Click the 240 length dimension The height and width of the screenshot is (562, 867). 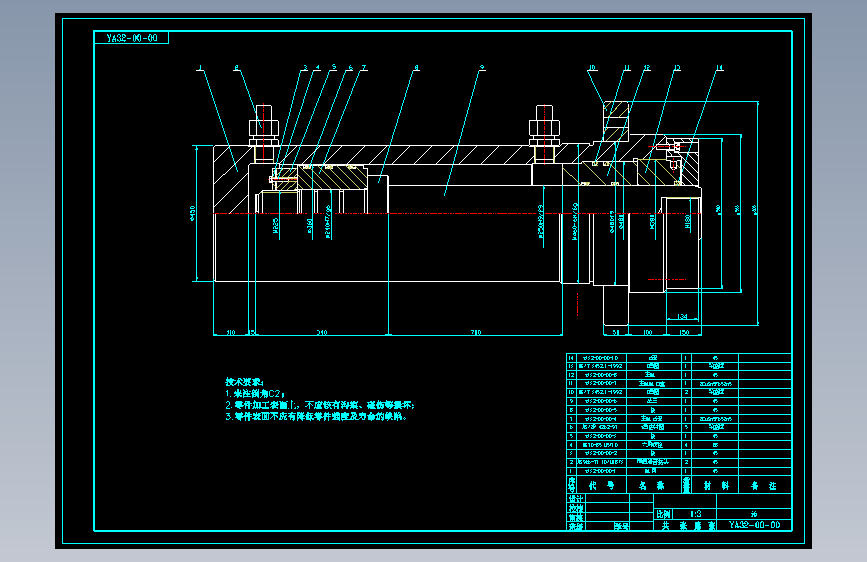coord(322,332)
